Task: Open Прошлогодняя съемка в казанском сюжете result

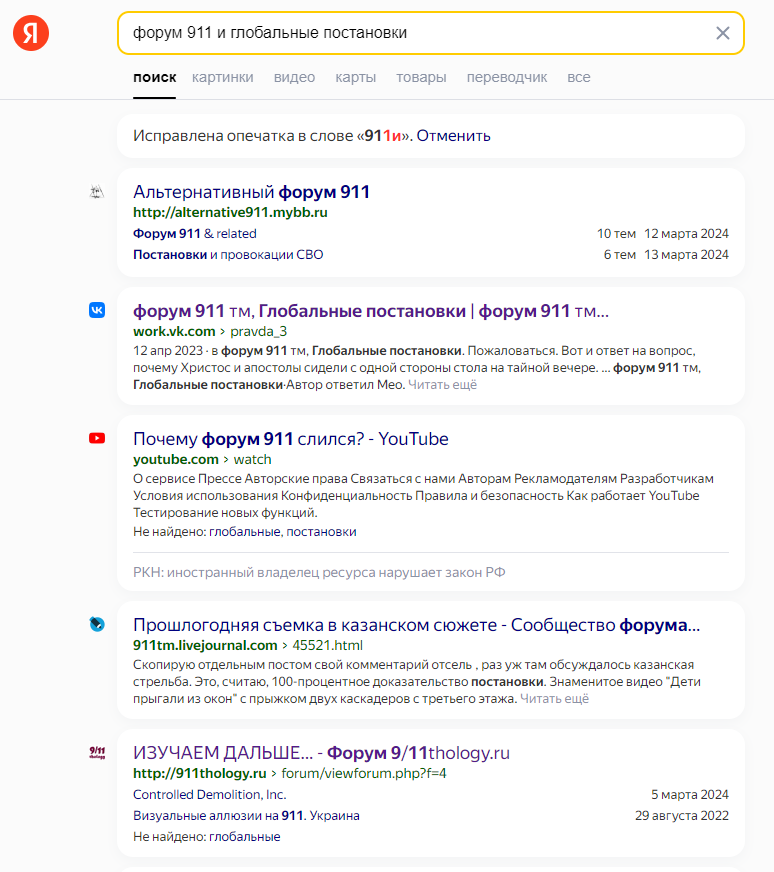Action: pos(416,625)
